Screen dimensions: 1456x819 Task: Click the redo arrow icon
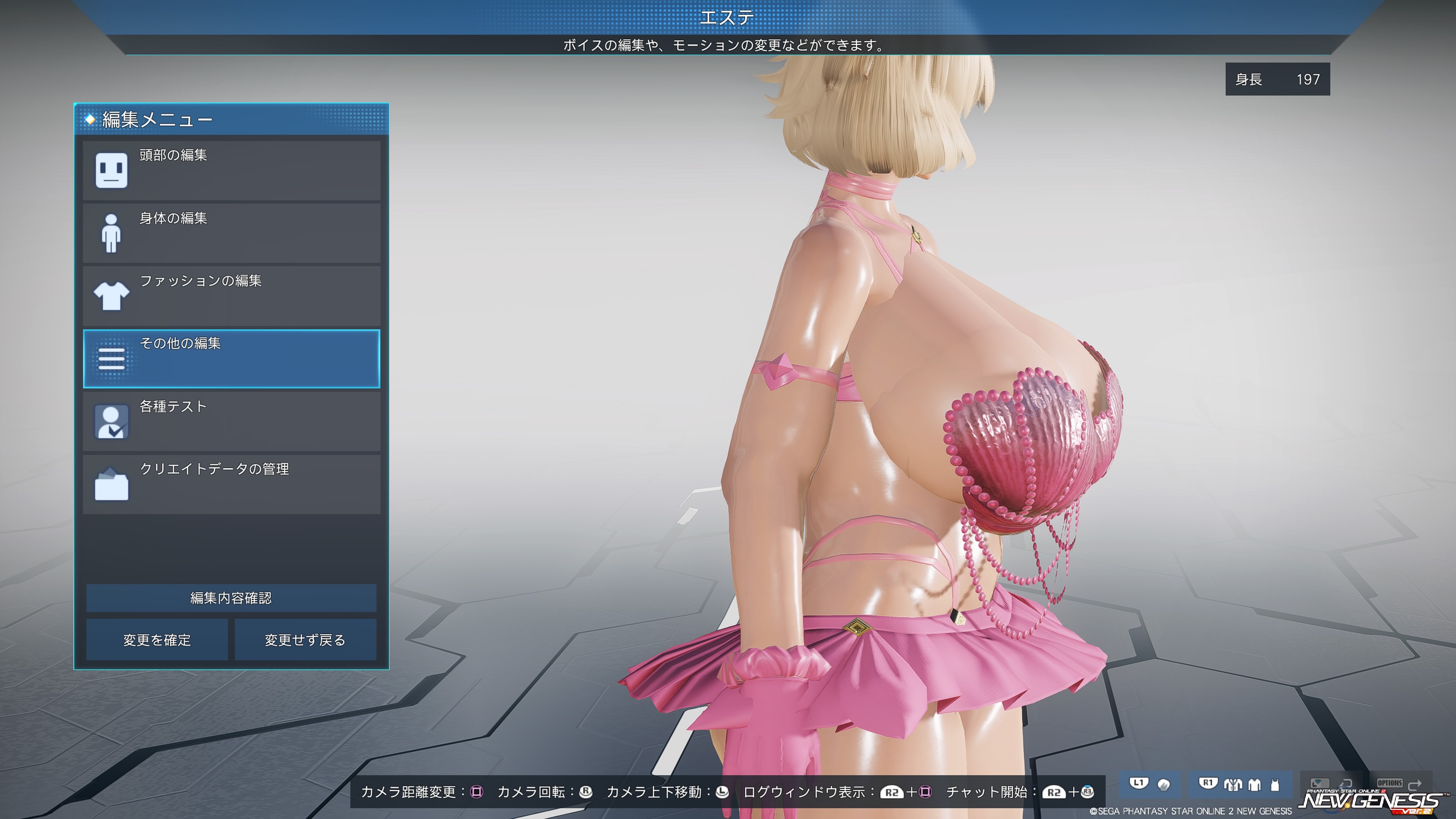(x=1415, y=784)
